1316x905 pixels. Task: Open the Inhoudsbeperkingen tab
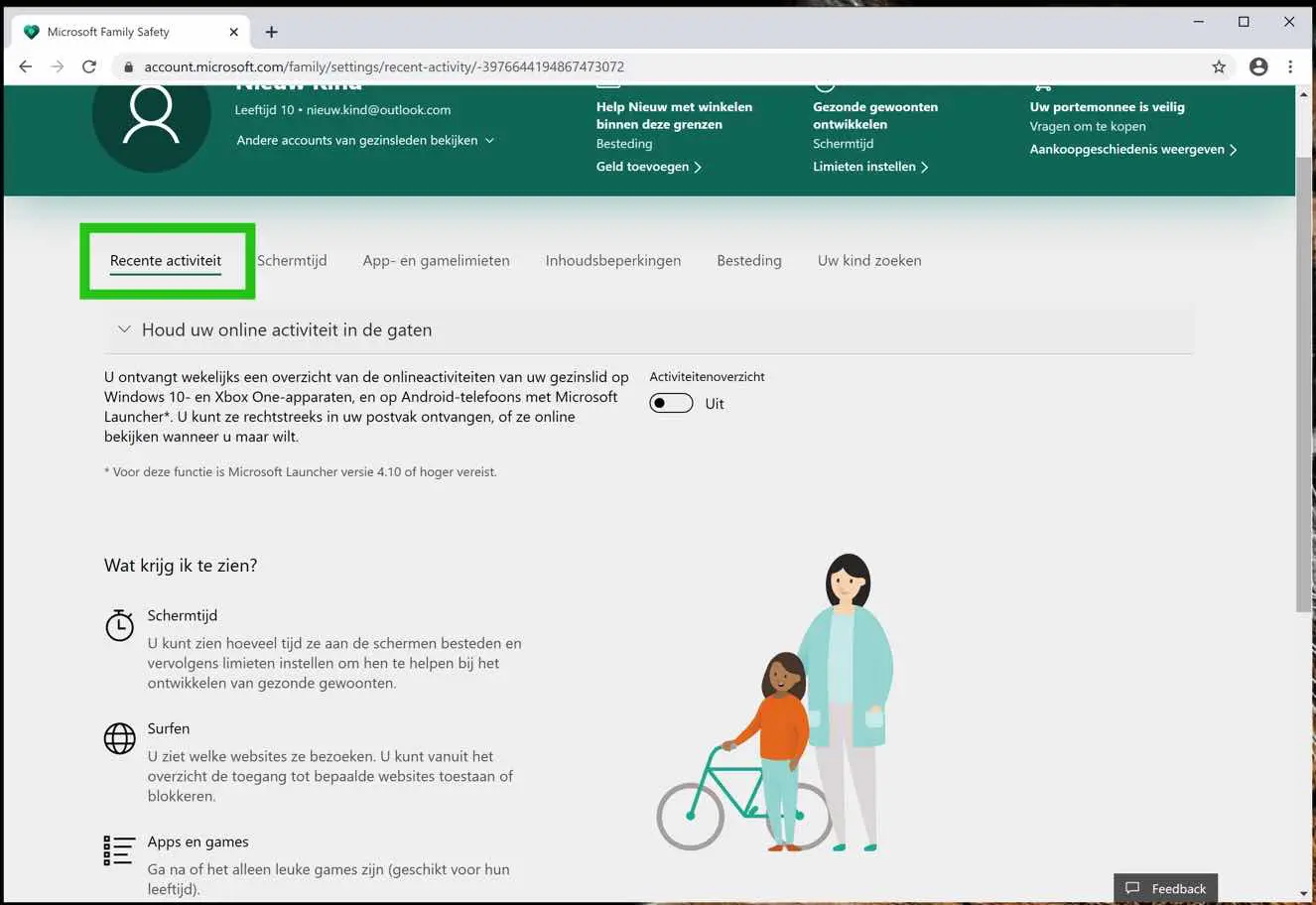[613, 261]
